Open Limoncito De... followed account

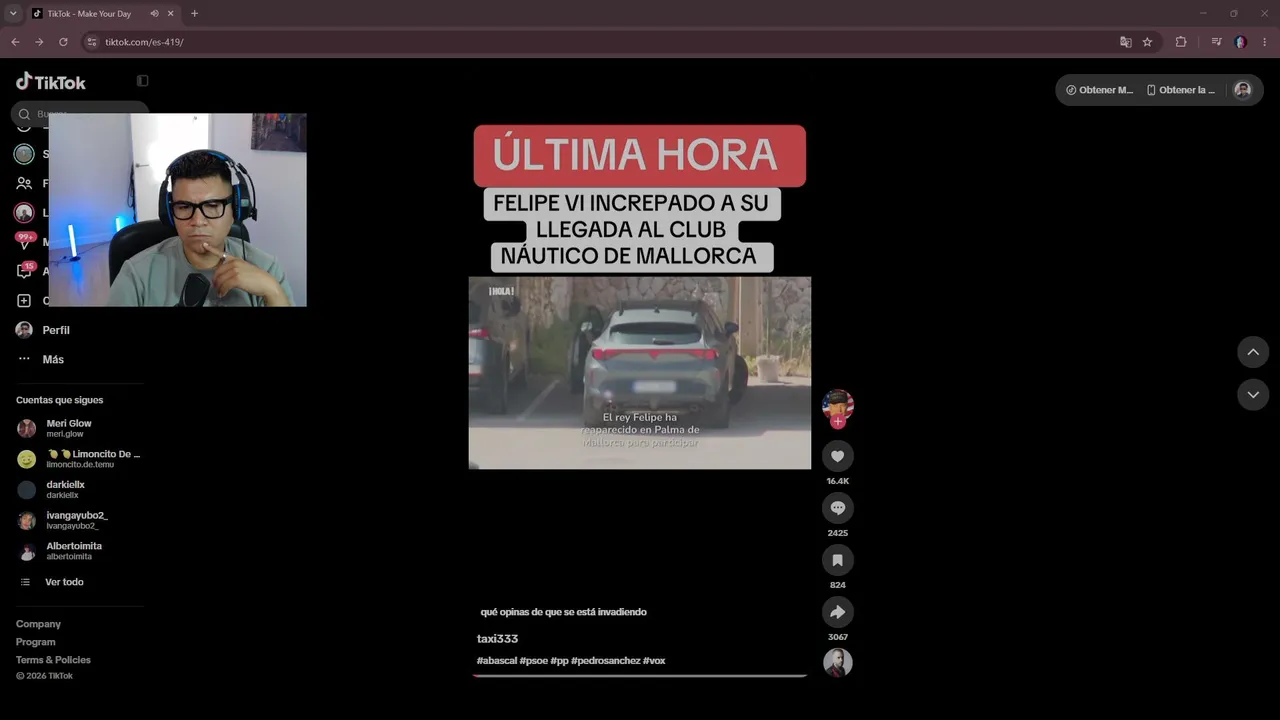(x=79, y=459)
